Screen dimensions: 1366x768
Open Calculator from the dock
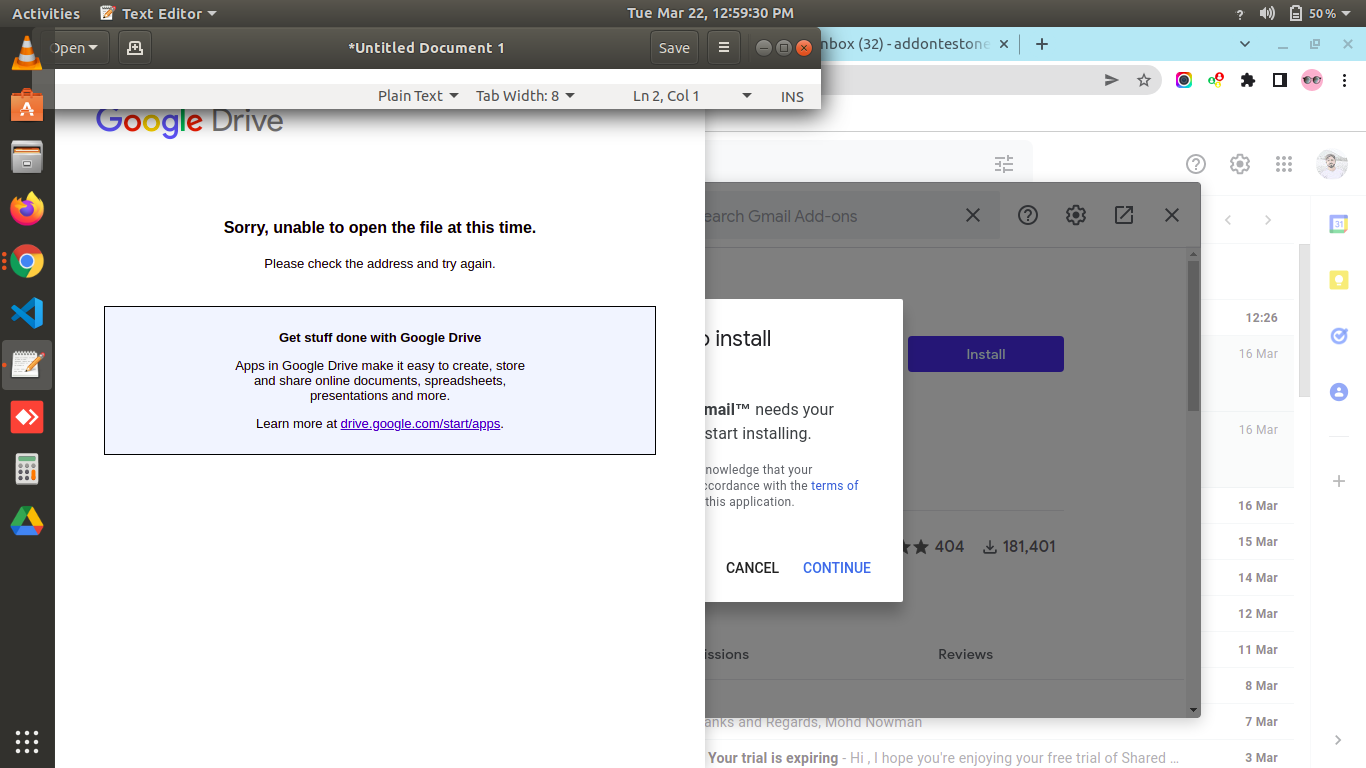tap(27, 469)
